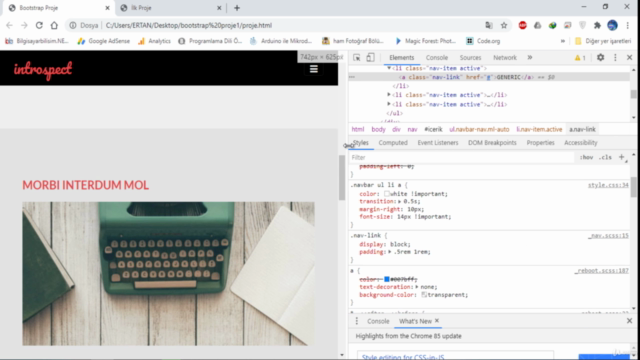
Task: Open the extensions puzzle icon
Action: pyautogui.click(x=597, y=25)
